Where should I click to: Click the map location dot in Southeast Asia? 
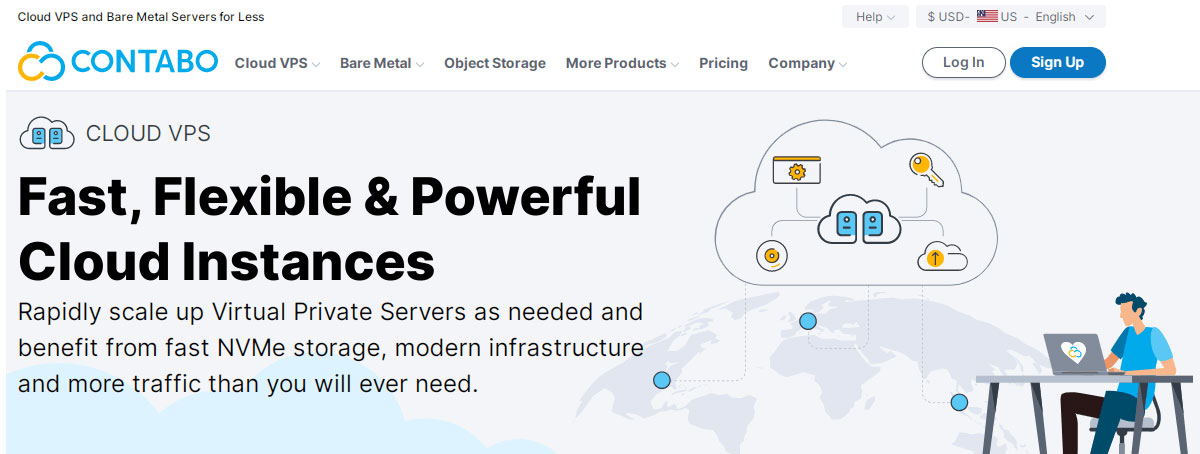(x=959, y=402)
